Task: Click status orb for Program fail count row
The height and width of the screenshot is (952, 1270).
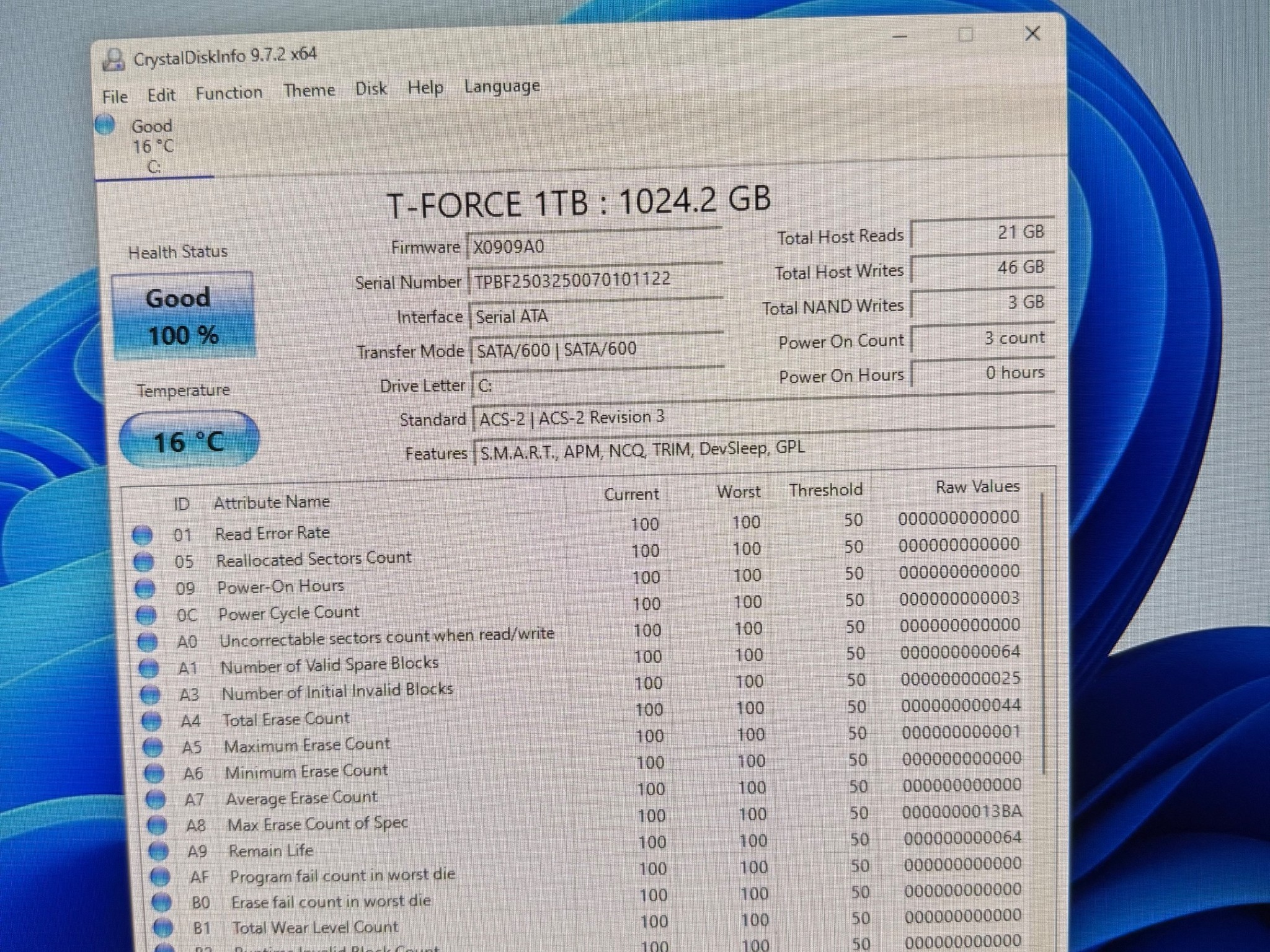Action: (160, 877)
